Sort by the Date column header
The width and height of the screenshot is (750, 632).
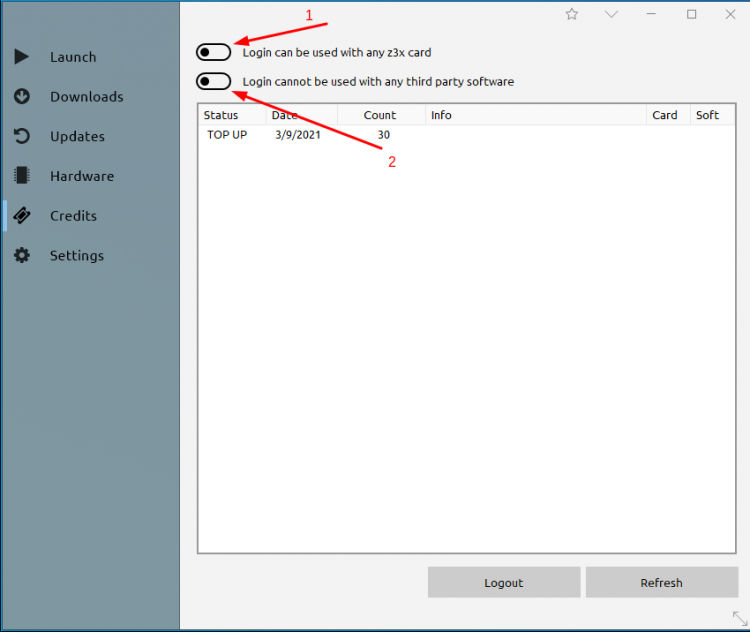coord(302,115)
